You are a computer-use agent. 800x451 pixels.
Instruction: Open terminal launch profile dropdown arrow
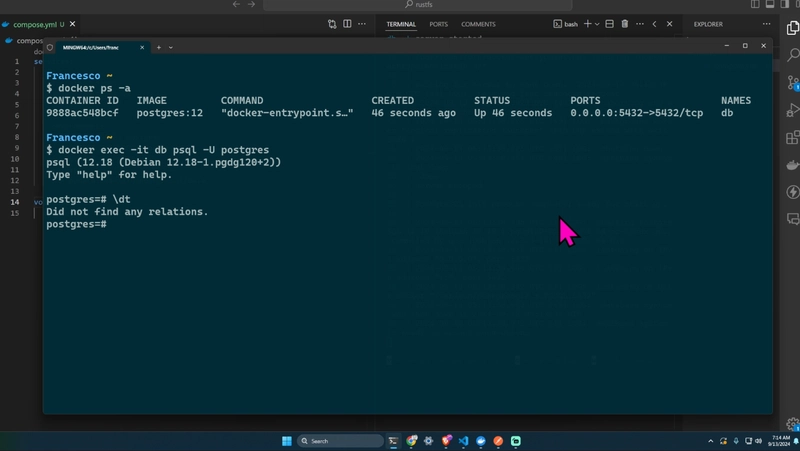pos(597,24)
